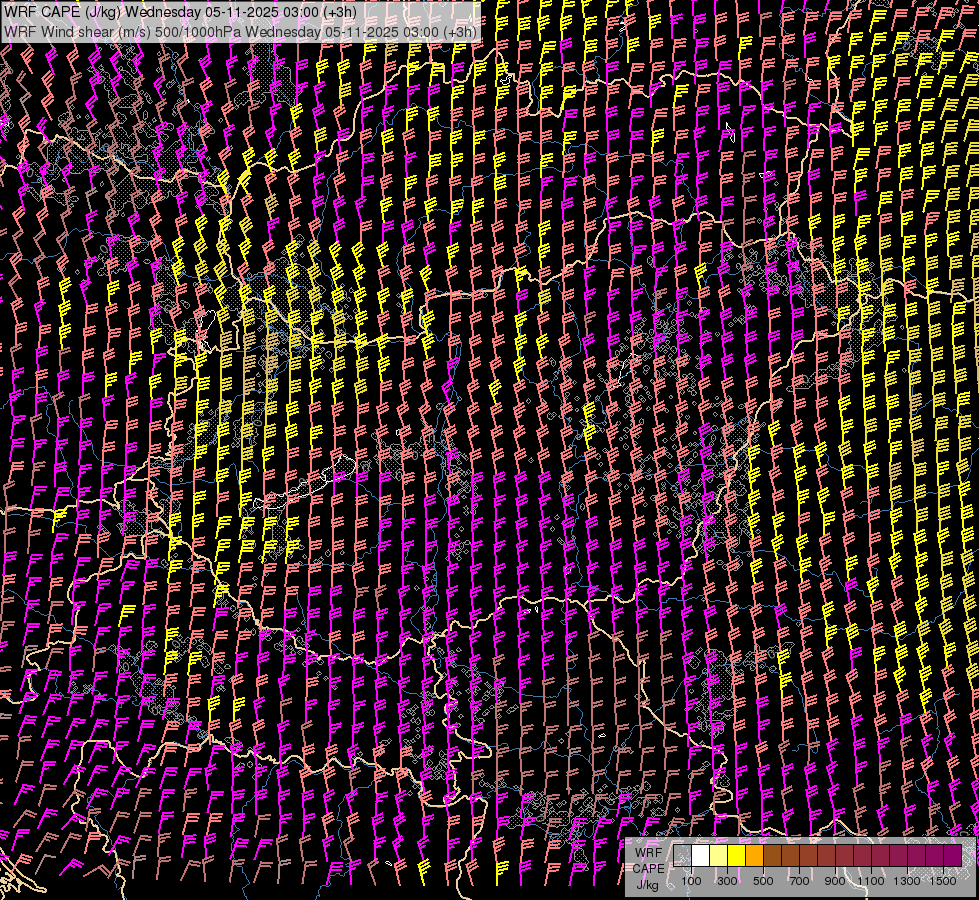Click the pale yellow CAPE legend swatch
The height and width of the screenshot is (900, 979).
coord(718,856)
